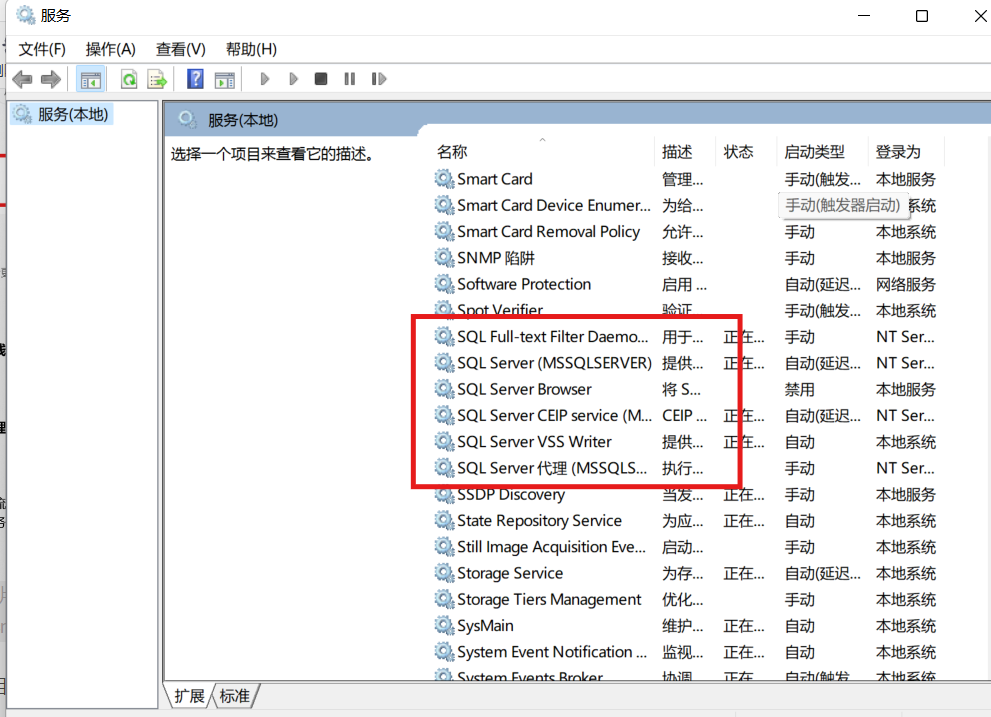Click the gear icon in 服务(本地) header
991x717 pixels.
pos(187,120)
